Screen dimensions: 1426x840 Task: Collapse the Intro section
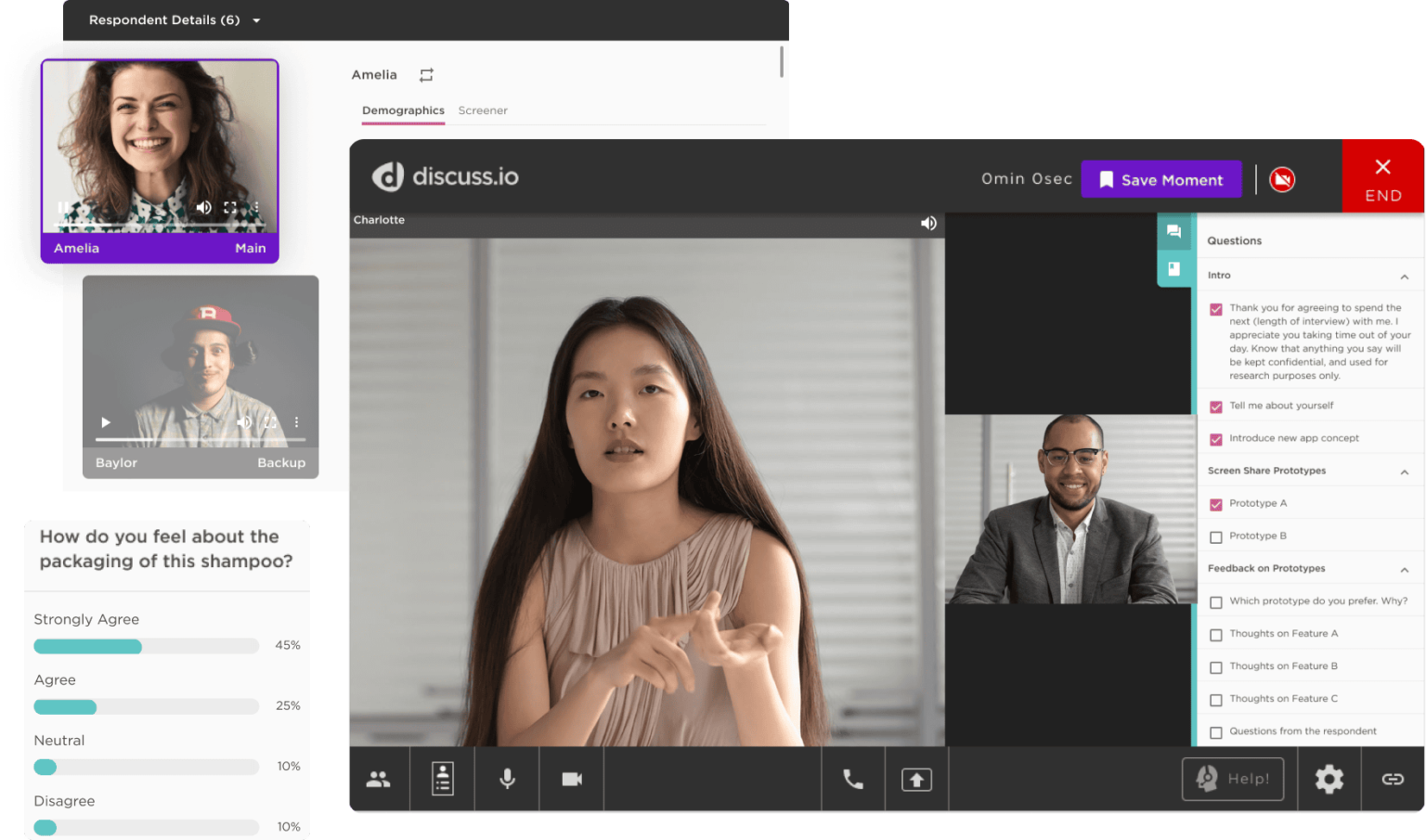(x=1405, y=275)
